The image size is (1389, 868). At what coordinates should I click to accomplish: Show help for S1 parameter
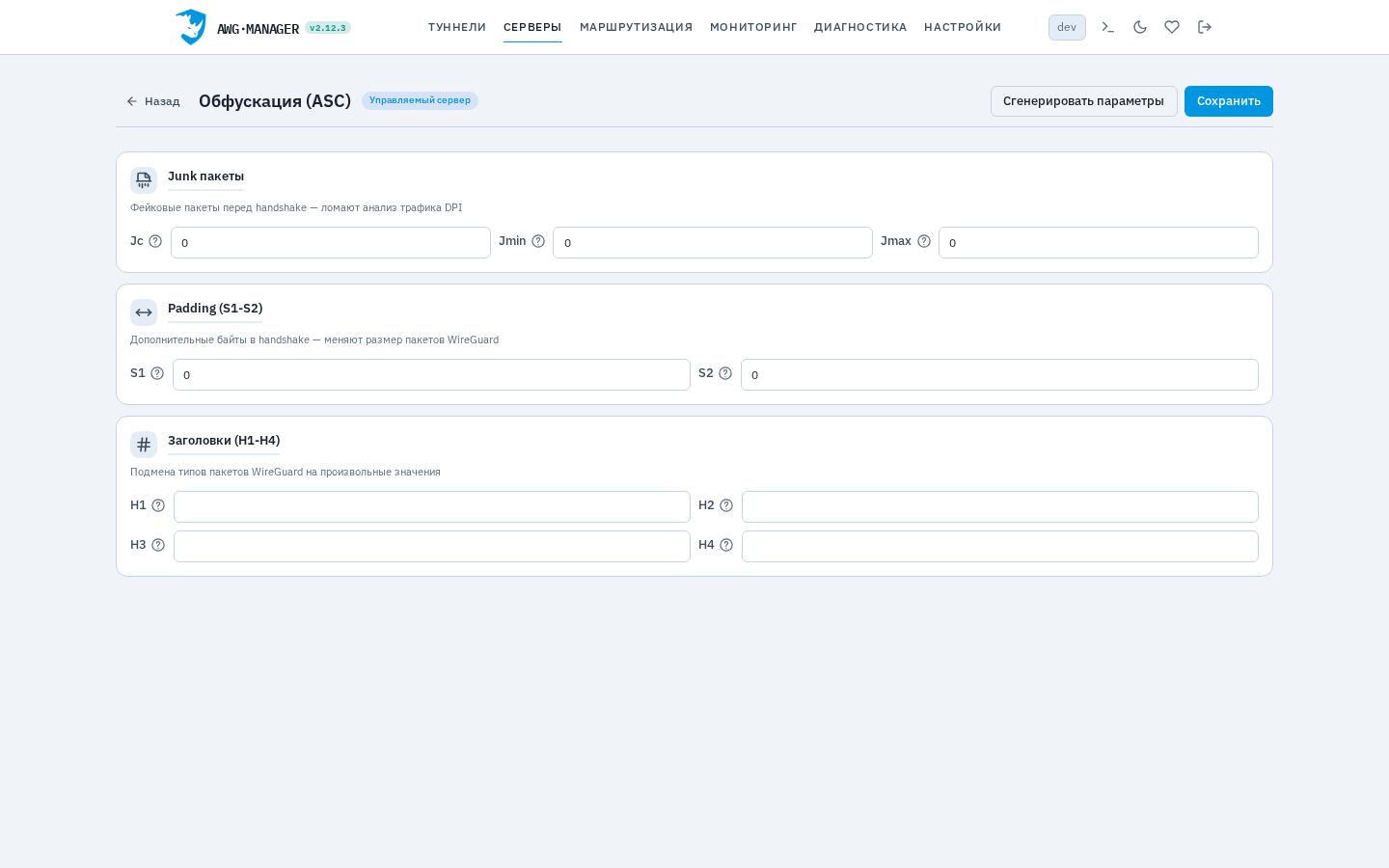tap(157, 373)
